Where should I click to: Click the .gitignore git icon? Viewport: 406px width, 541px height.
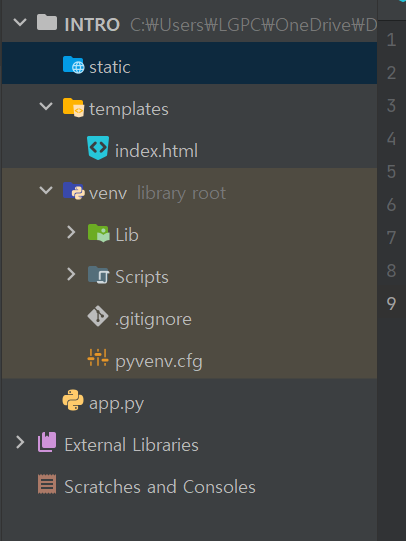tap(98, 316)
